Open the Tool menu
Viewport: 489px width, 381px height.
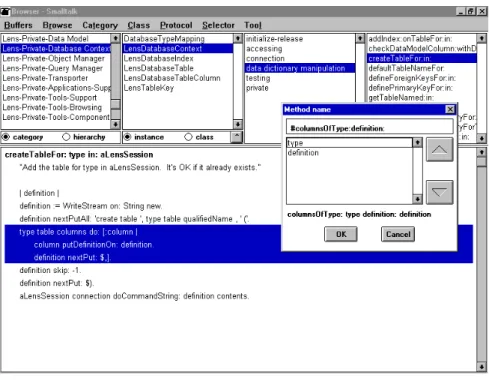[x=253, y=25]
